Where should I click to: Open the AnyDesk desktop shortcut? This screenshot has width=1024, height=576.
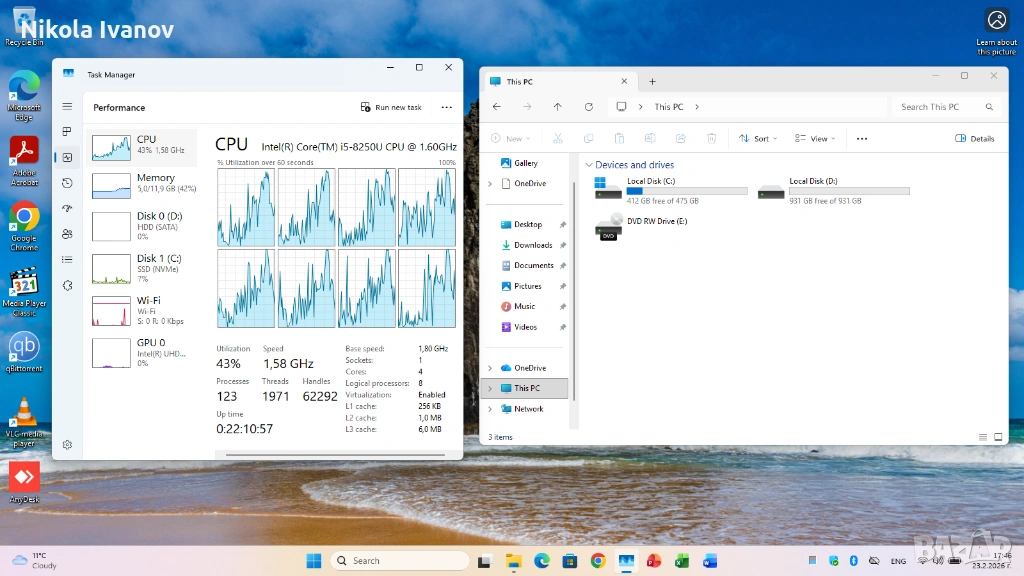24,478
